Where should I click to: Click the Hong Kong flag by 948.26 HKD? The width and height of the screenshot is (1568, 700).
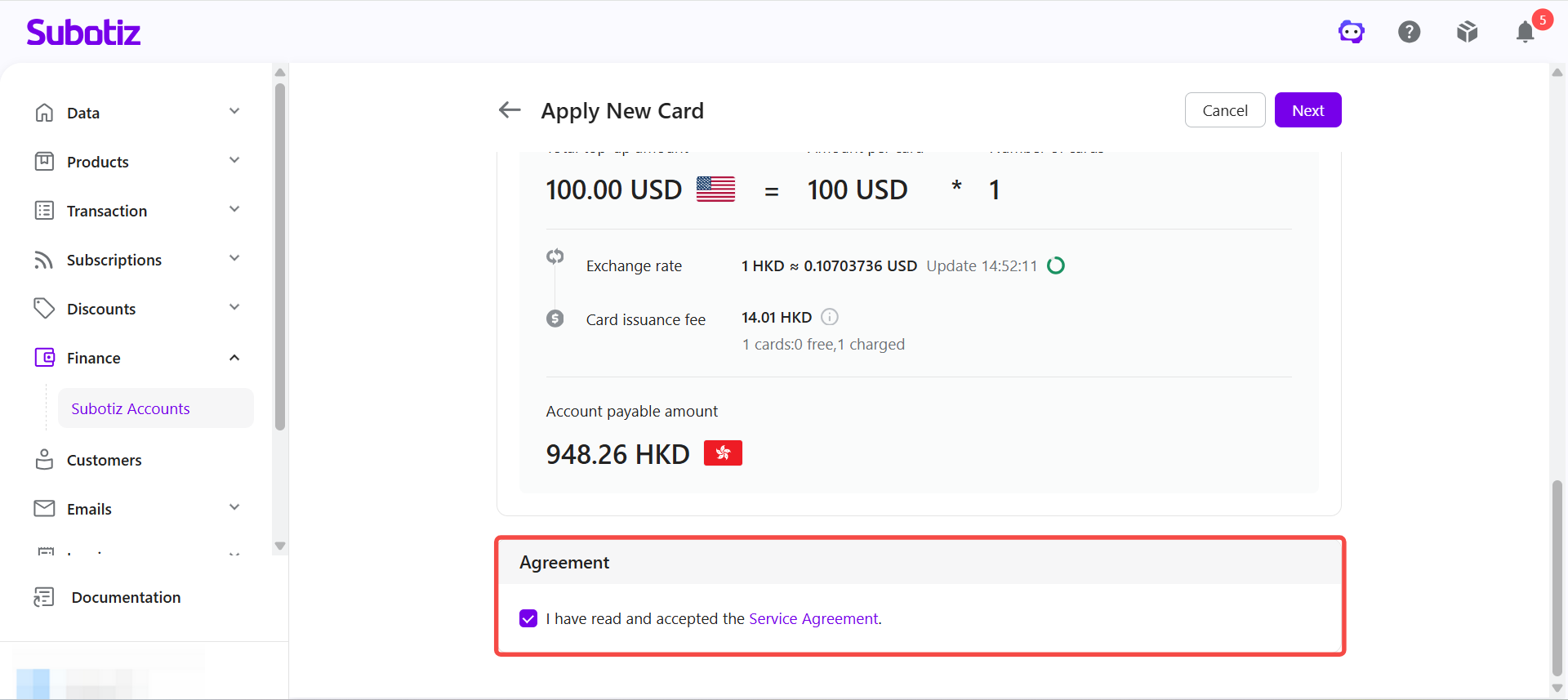pyautogui.click(x=723, y=453)
